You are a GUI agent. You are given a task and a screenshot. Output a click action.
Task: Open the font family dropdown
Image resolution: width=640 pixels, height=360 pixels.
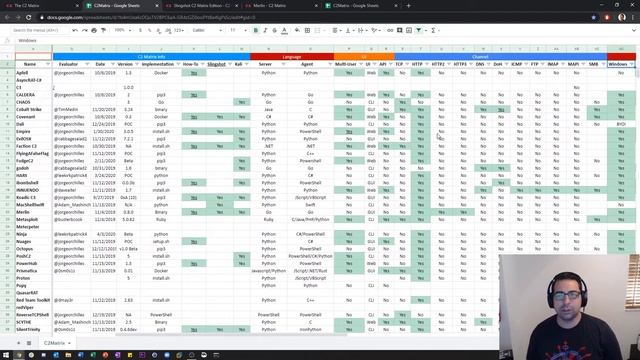click(x=207, y=30)
